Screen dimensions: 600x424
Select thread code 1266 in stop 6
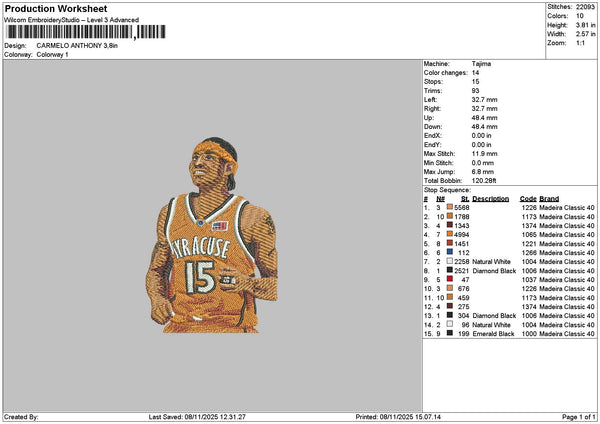click(x=529, y=253)
